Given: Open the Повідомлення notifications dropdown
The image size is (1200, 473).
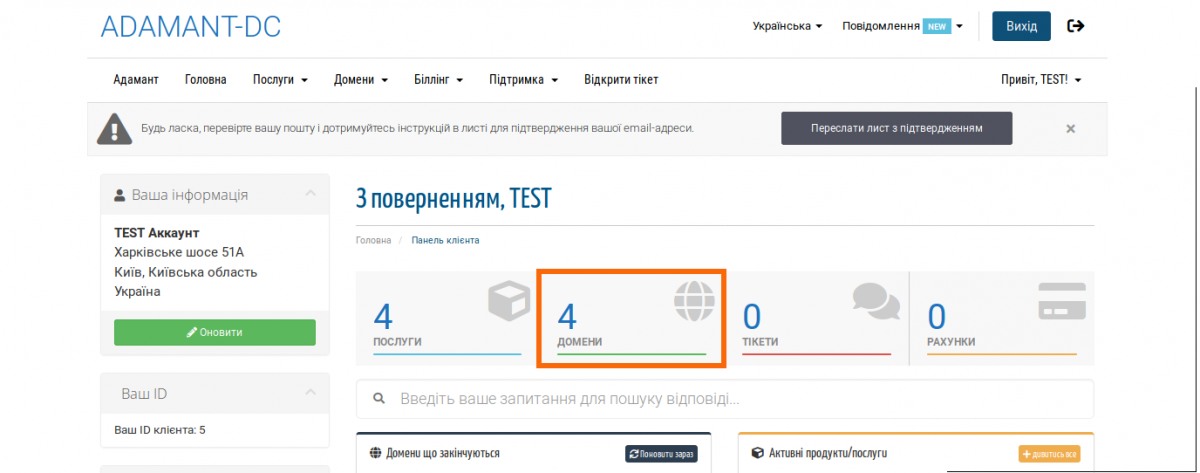Looking at the screenshot, I should [x=902, y=26].
